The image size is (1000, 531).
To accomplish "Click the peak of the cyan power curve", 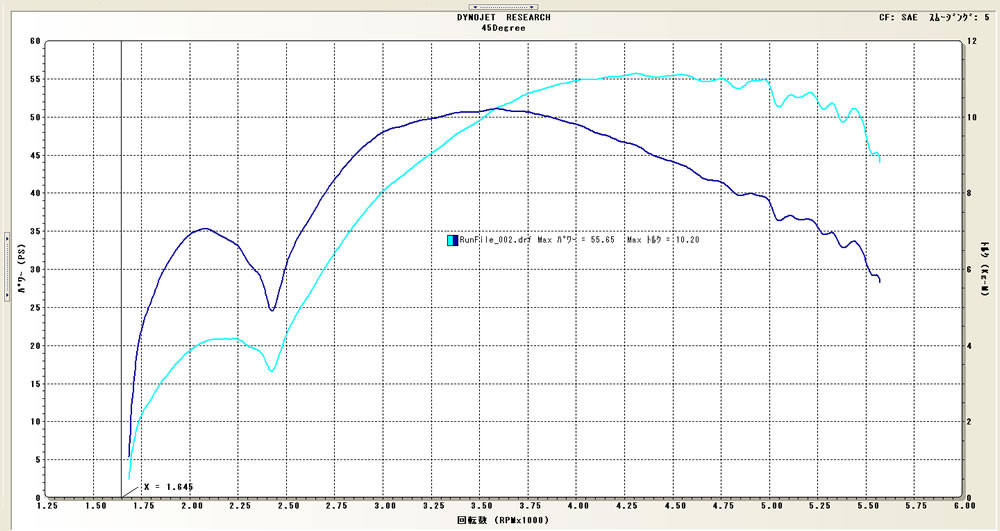I will (637, 73).
